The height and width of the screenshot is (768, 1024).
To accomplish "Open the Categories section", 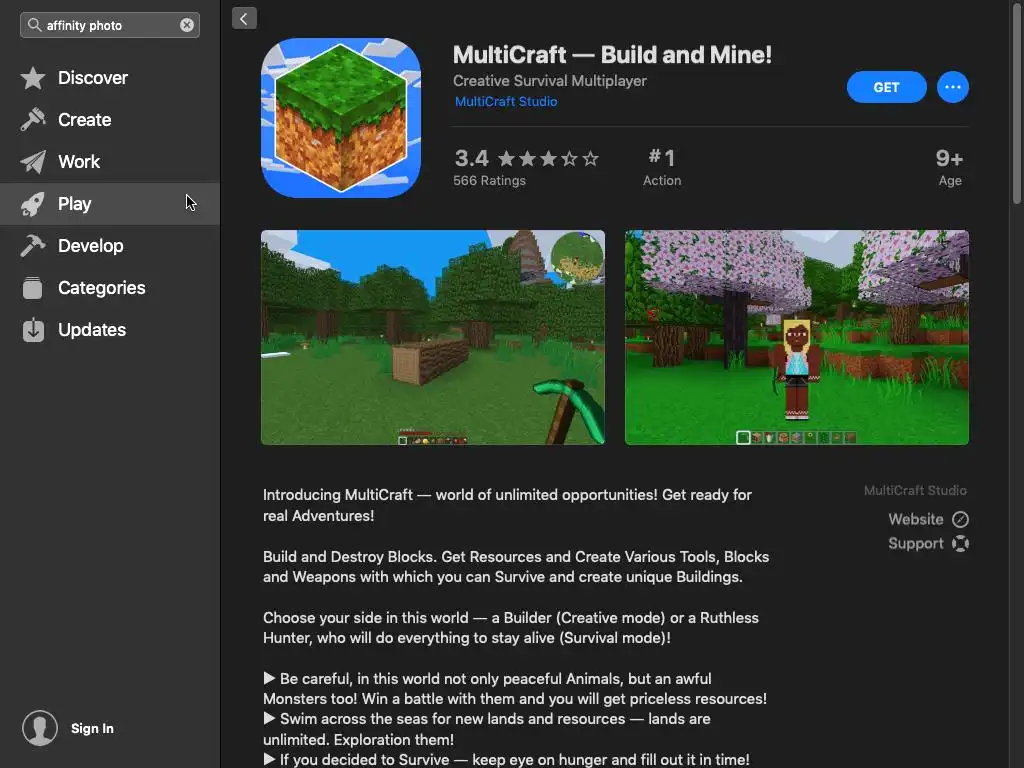I will tap(110, 287).
